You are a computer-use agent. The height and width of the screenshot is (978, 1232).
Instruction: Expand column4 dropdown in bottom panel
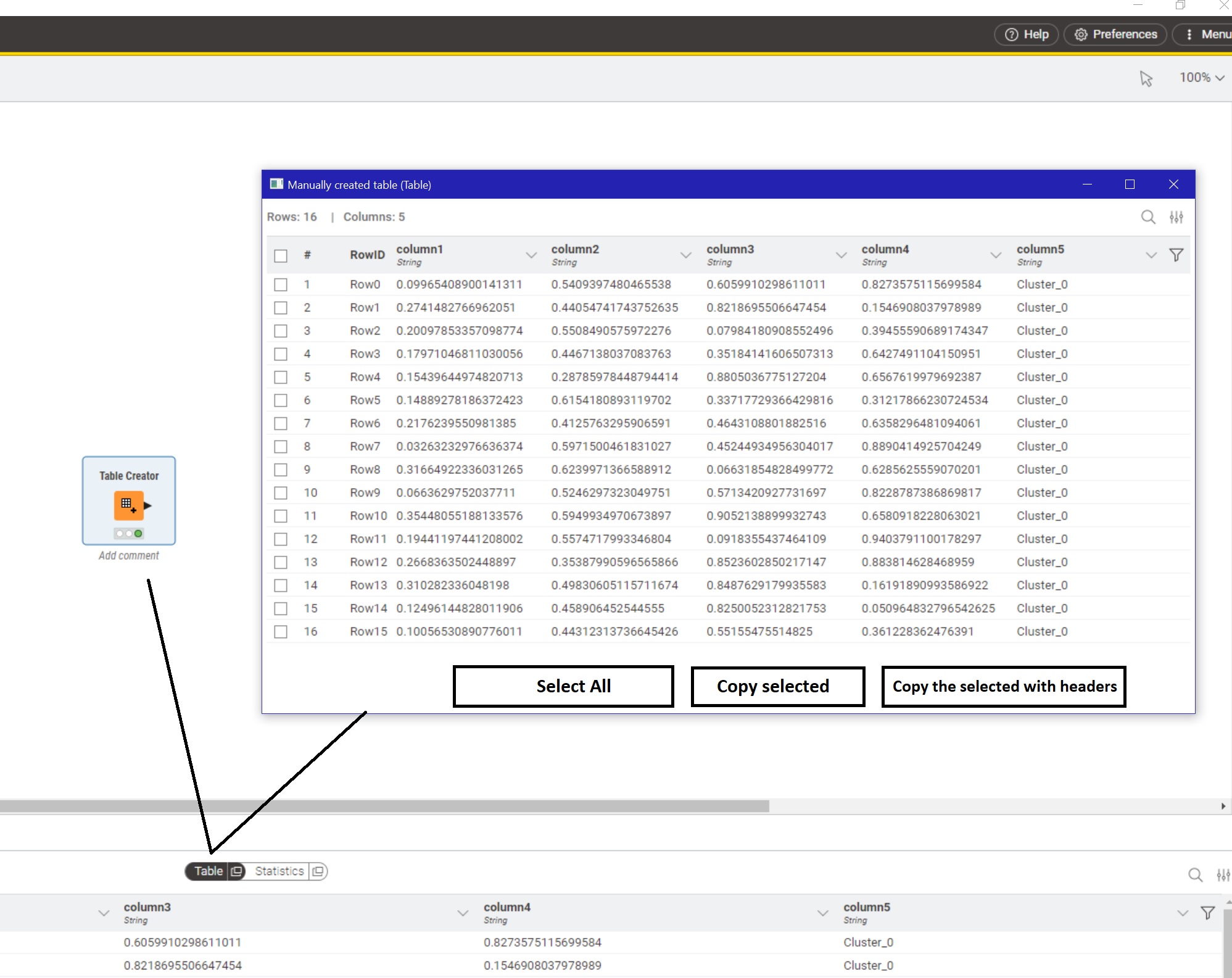pyautogui.click(x=822, y=913)
